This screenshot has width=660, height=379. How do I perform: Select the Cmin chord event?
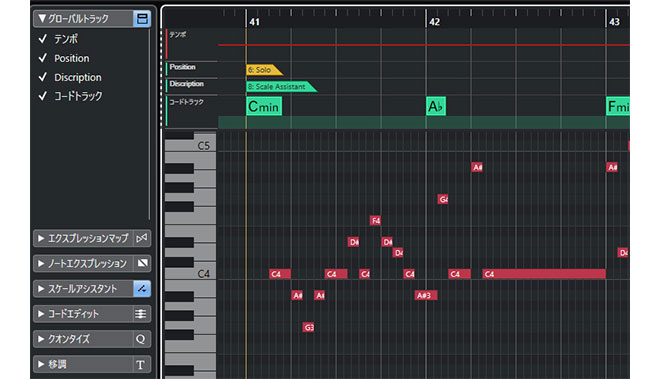264,106
